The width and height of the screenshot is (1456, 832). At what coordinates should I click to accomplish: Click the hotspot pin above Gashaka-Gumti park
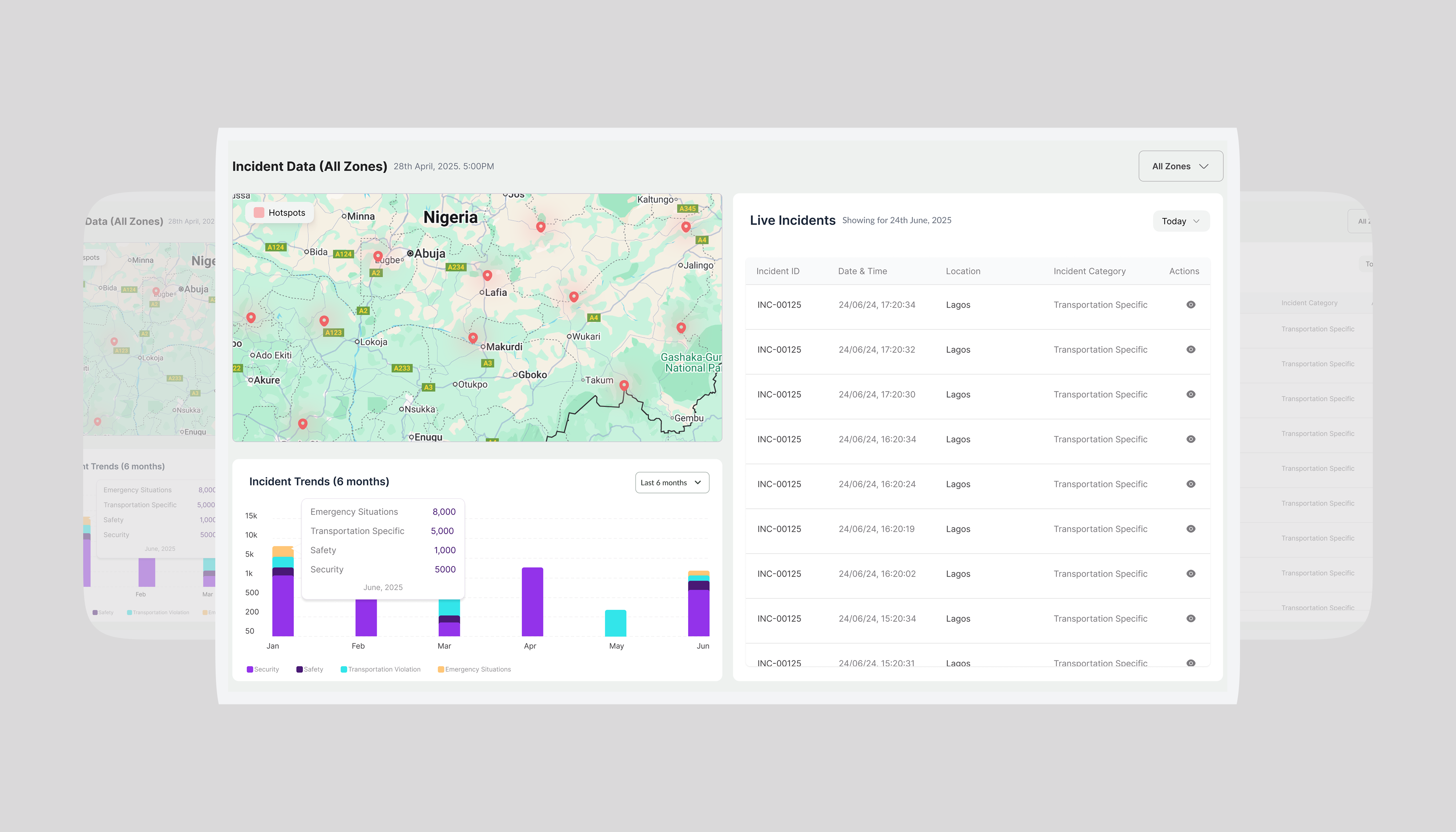pos(681,328)
